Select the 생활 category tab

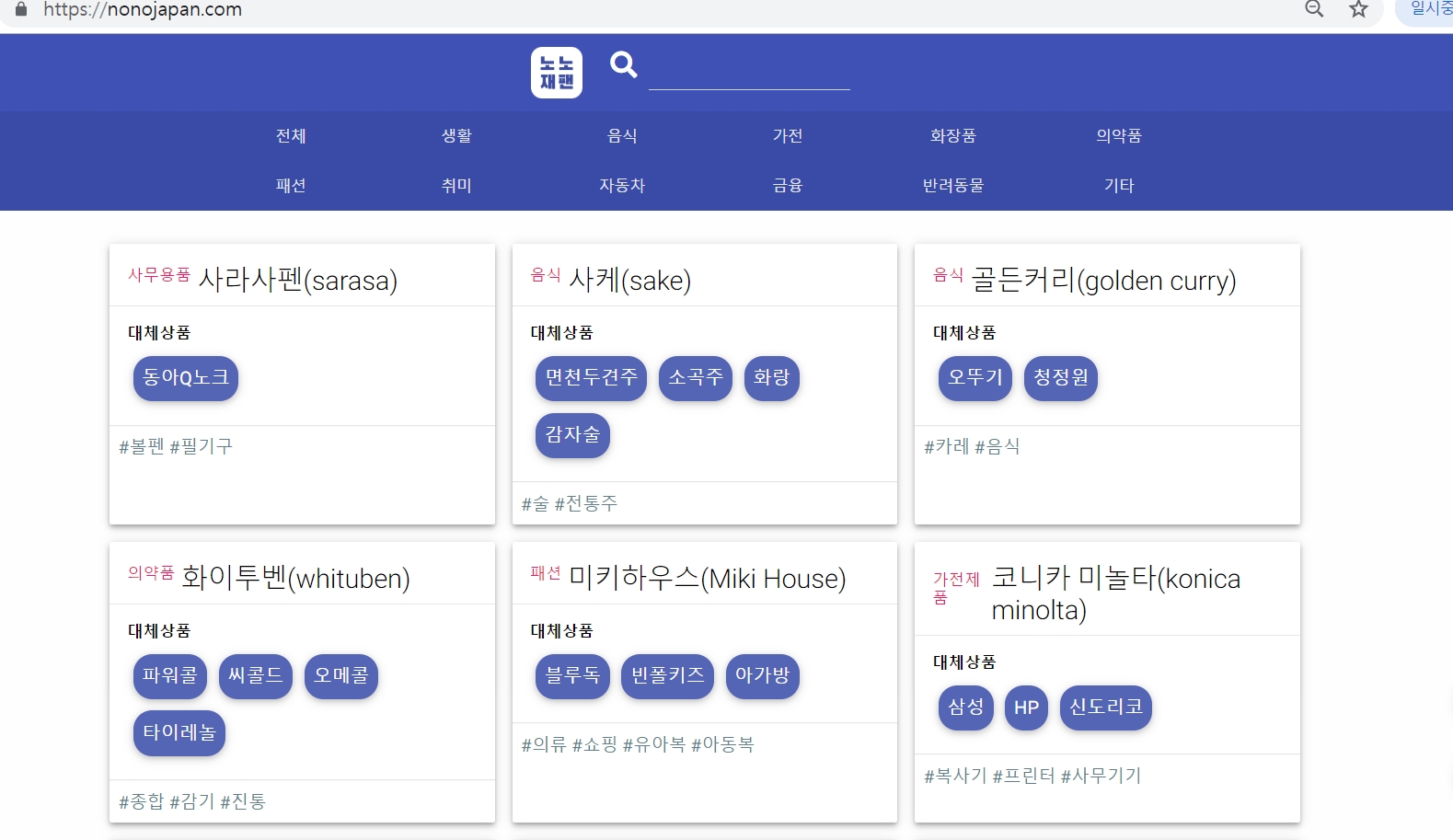pyautogui.click(x=456, y=136)
